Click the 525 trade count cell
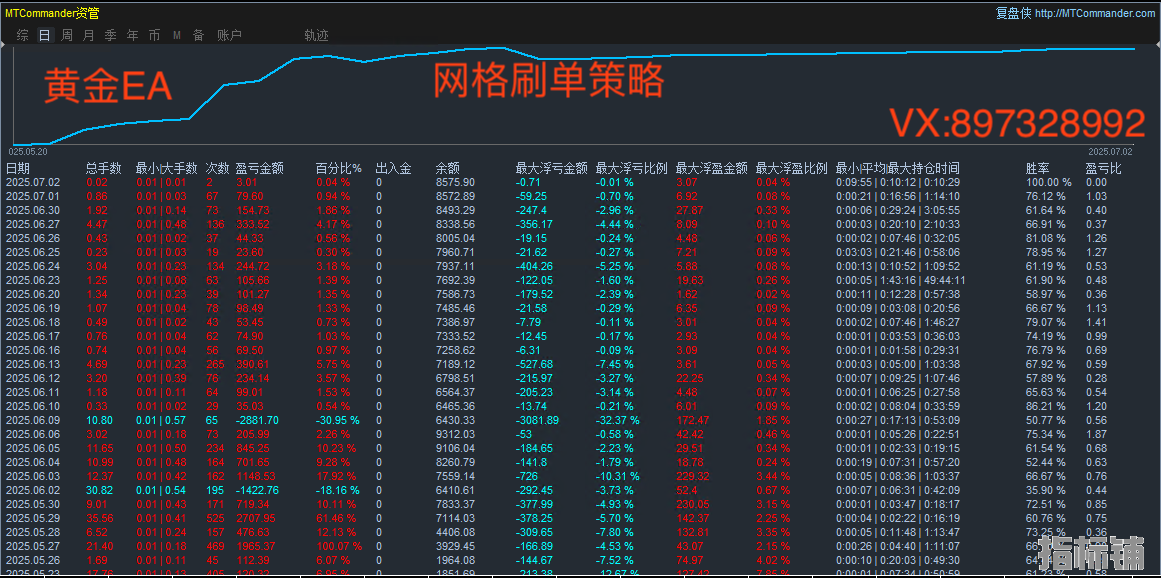Viewport: 1161px width, 578px height. 215,518
